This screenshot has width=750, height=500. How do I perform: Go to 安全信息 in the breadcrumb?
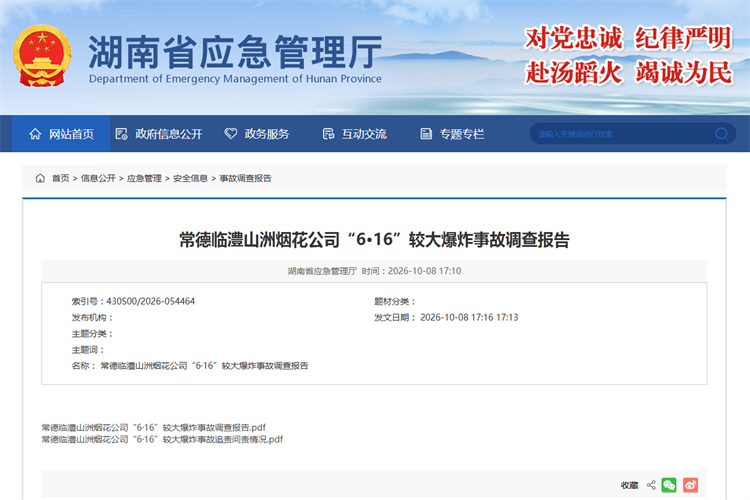tap(190, 178)
